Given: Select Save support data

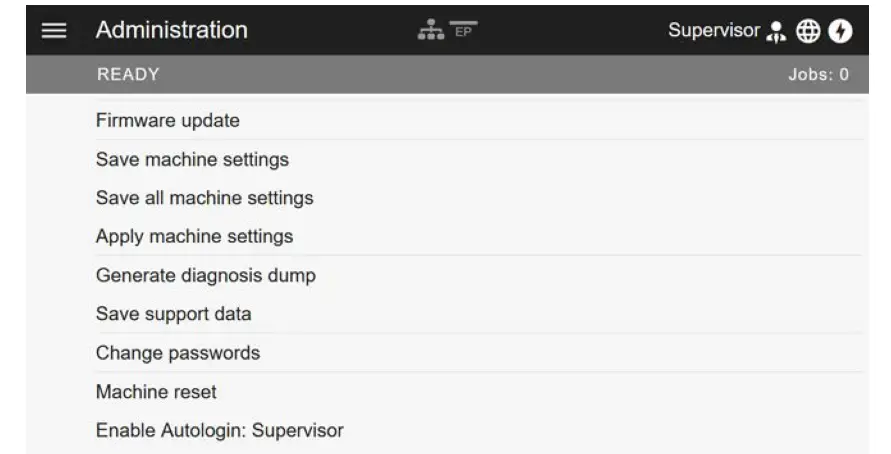Looking at the screenshot, I should pyautogui.click(x=173, y=314).
